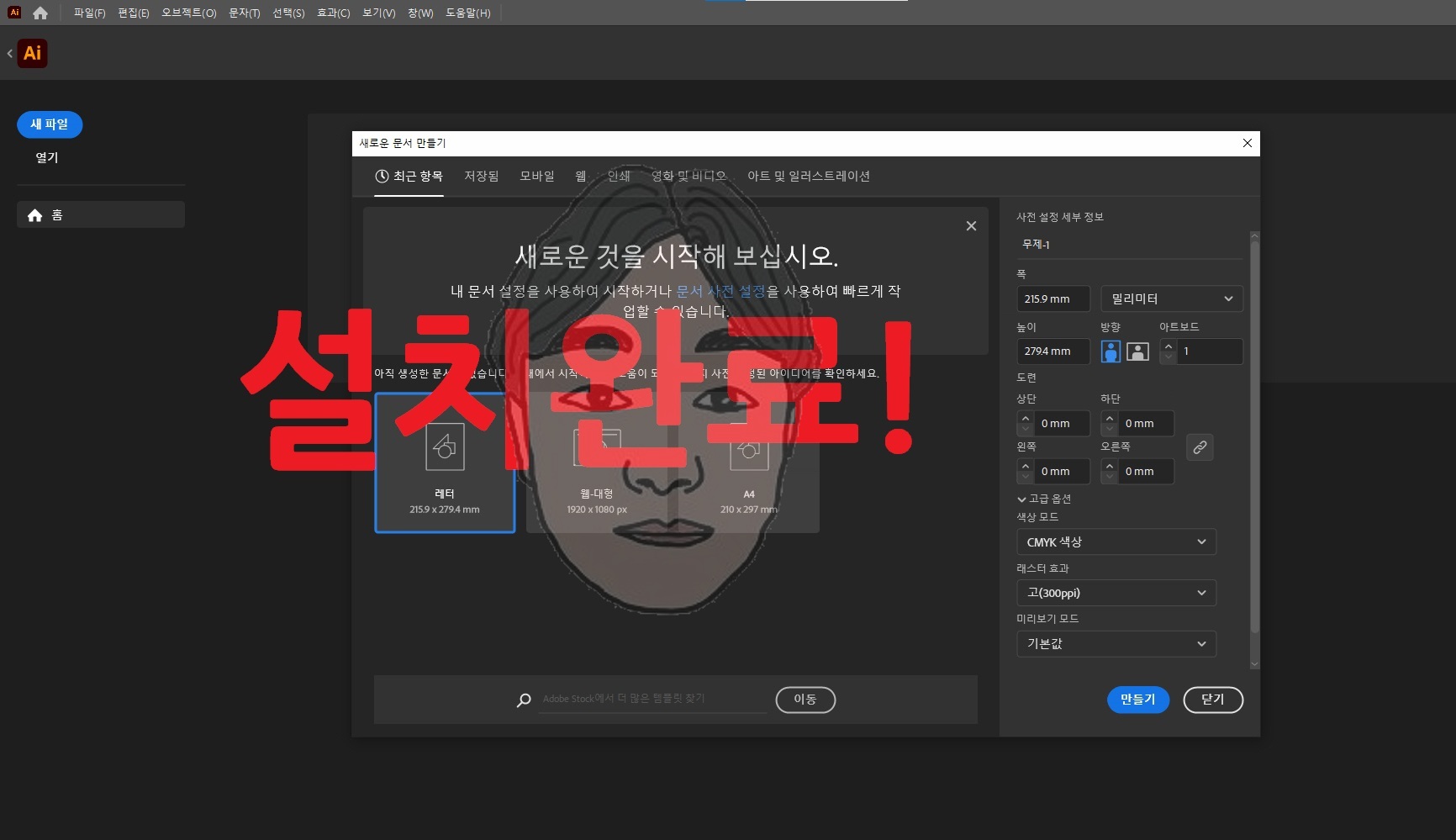Open the CMYK 색상 color mode dropdown
Viewport: 1456px width, 840px height.
1116,542
